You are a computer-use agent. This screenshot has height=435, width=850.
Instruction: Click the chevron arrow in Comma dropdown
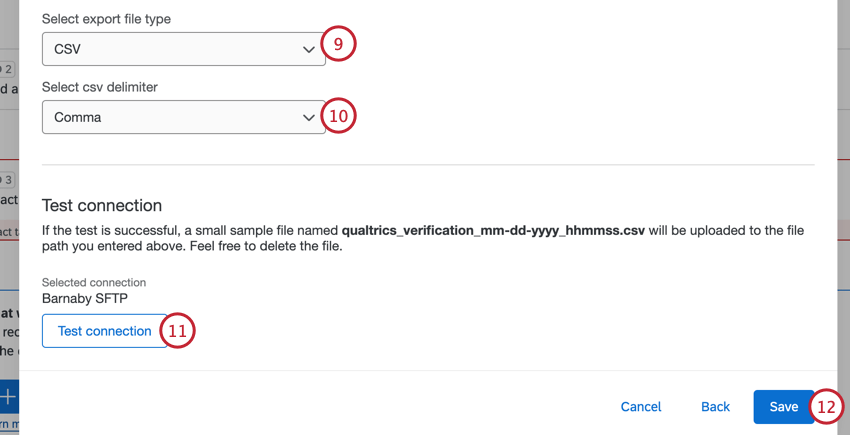click(x=308, y=117)
